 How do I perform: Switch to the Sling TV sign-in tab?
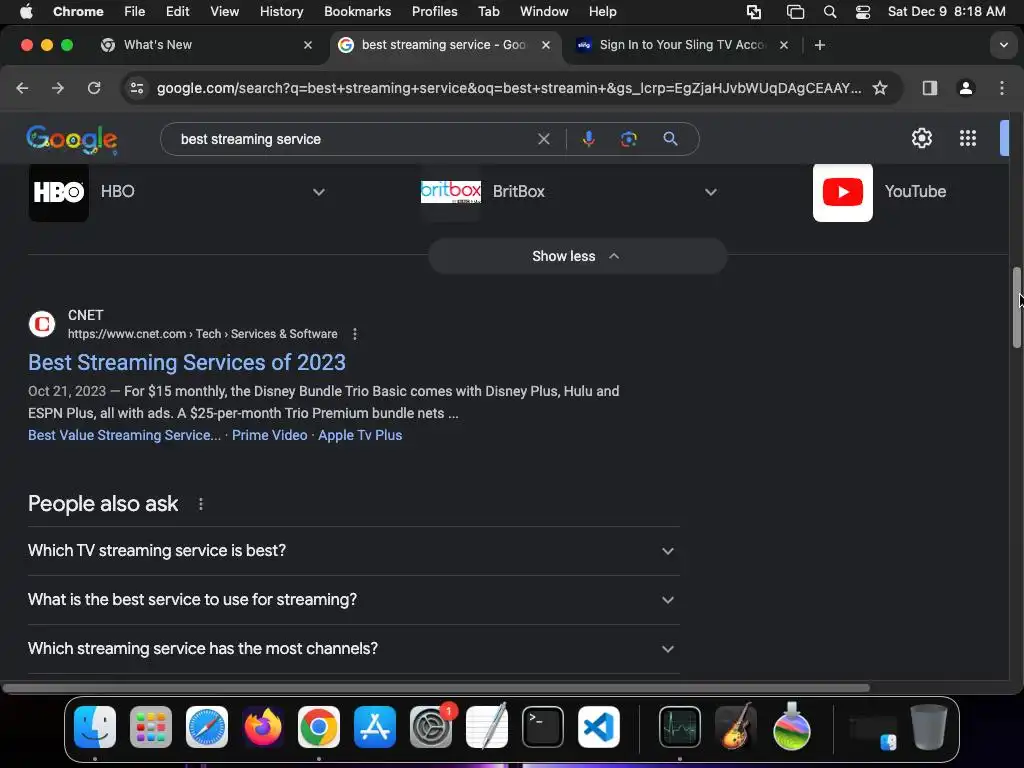point(679,45)
